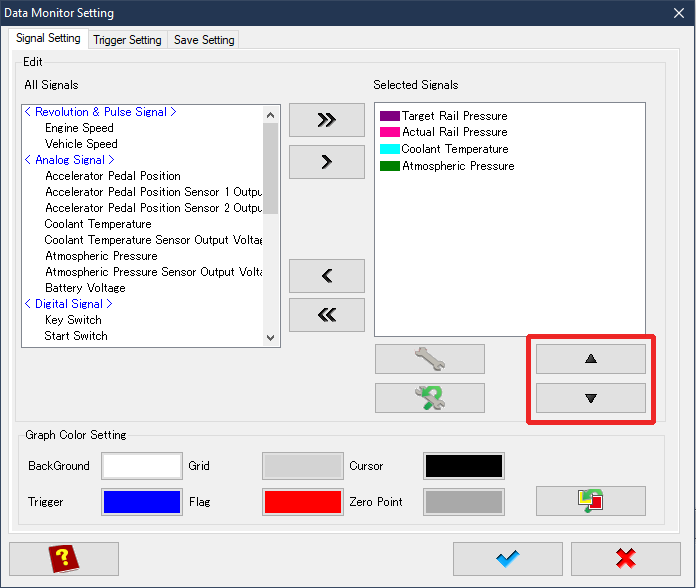Select Accelerator Pedal Position signal
Image resolution: width=696 pixels, height=588 pixels.
113,176
